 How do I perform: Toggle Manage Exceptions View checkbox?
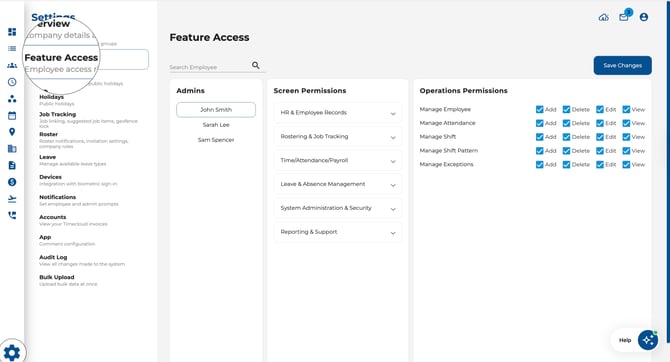(x=626, y=165)
